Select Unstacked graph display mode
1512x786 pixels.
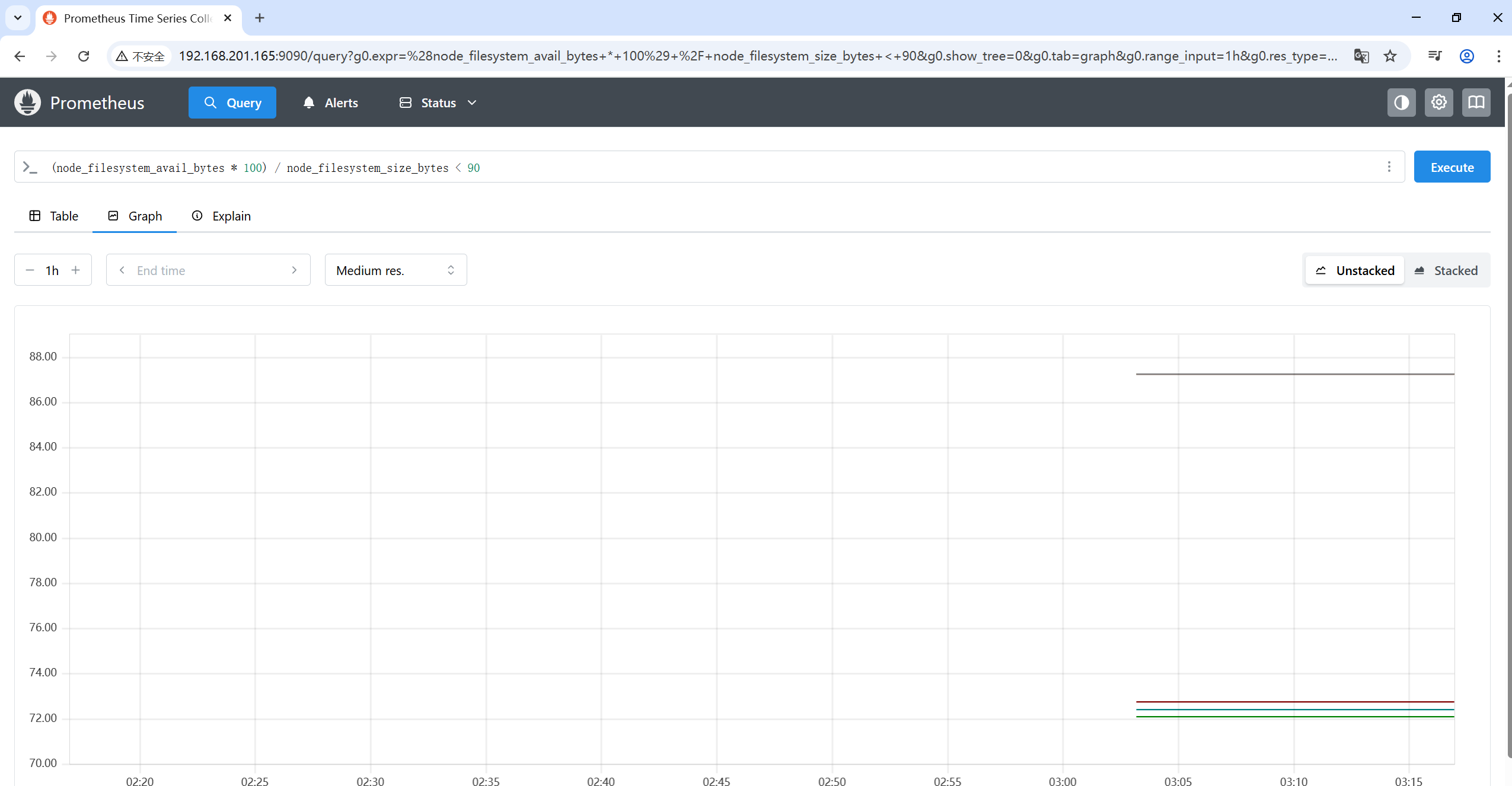pyautogui.click(x=1355, y=270)
